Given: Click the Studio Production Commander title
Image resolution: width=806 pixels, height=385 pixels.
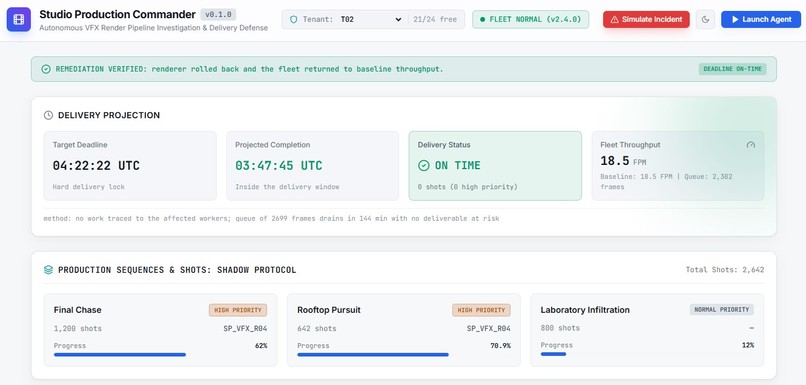Looking at the screenshot, I should click(x=118, y=14).
